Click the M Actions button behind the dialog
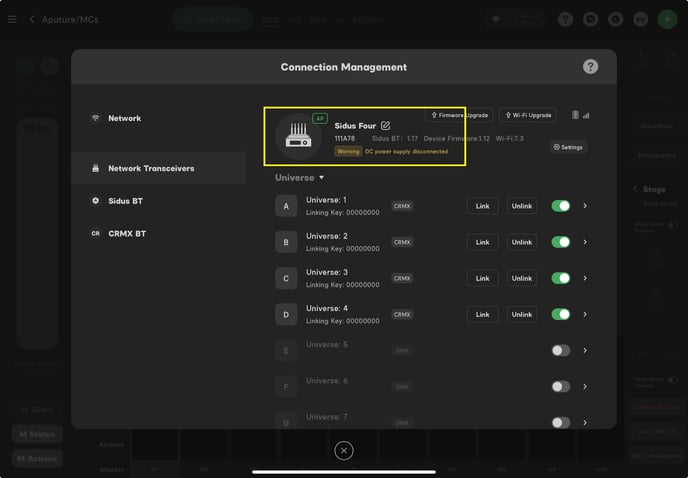This screenshot has width=688, height=478. [37, 459]
